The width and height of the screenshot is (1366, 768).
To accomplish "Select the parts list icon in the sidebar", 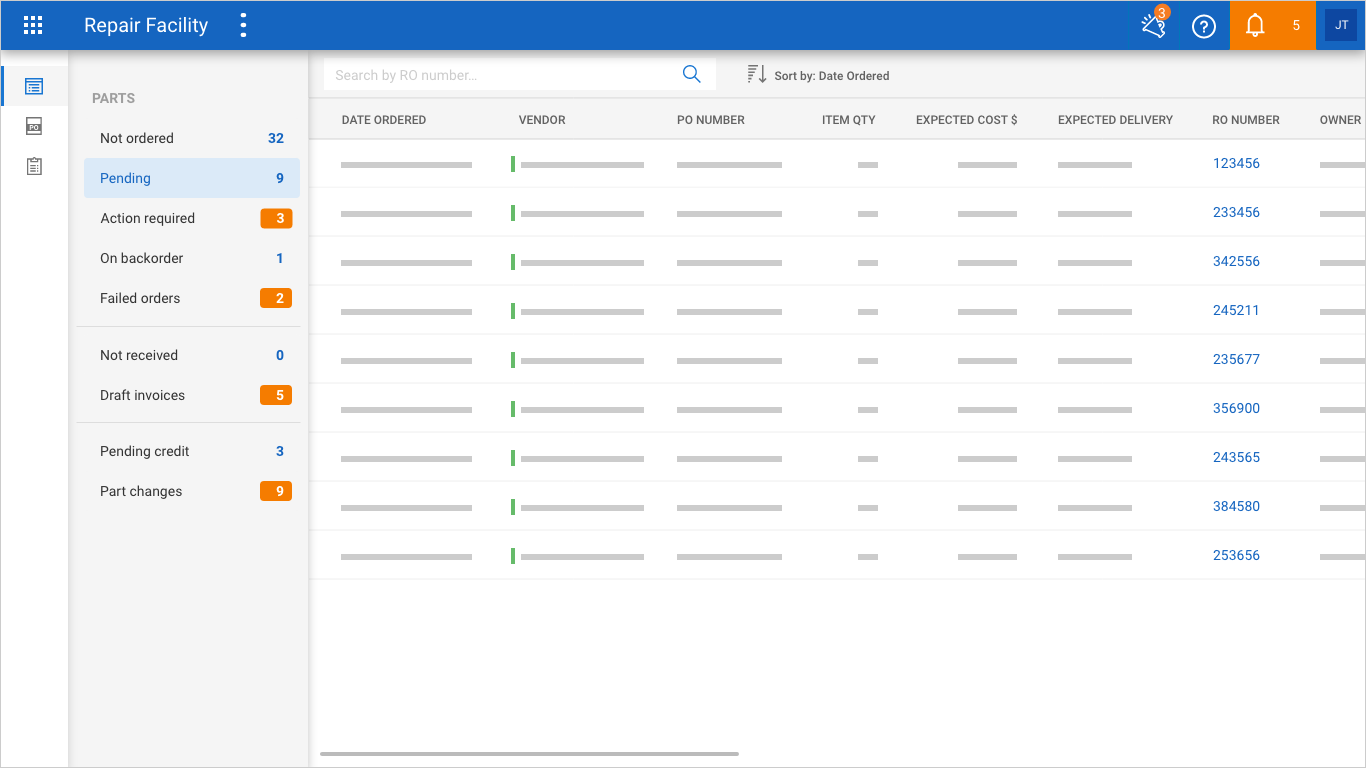I will (34, 86).
